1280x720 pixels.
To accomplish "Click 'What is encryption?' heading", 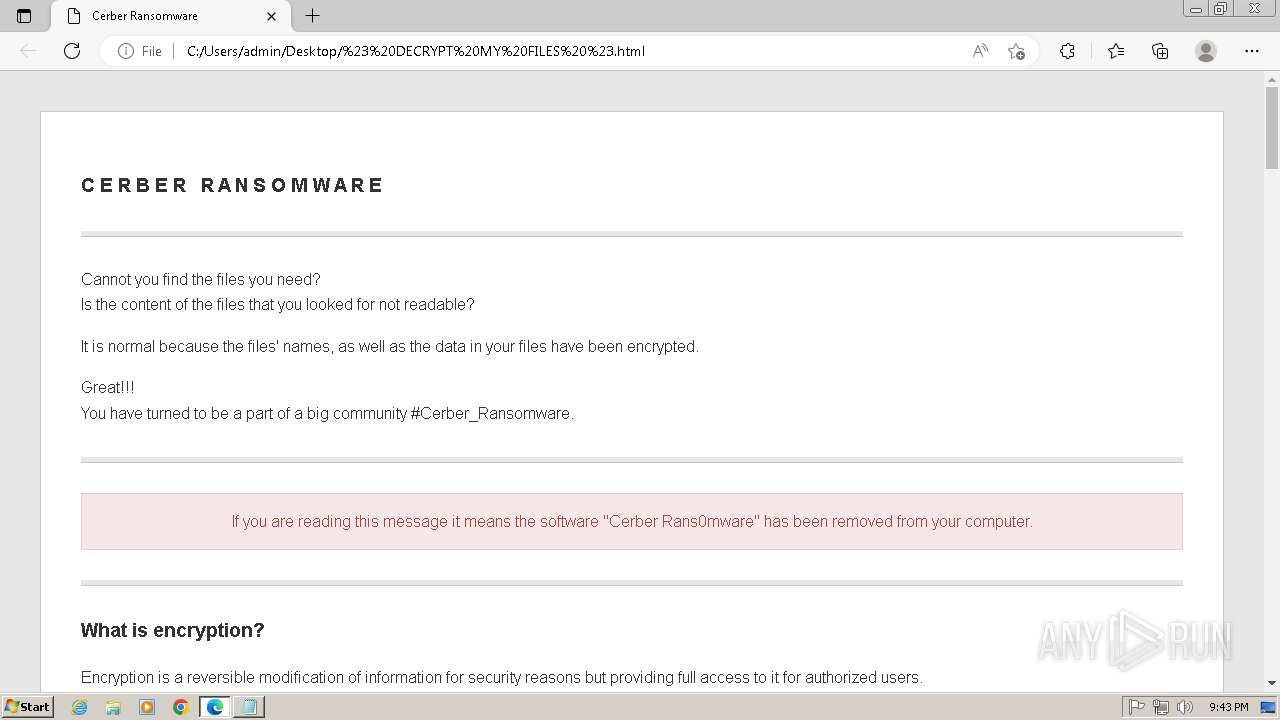I will [172, 630].
